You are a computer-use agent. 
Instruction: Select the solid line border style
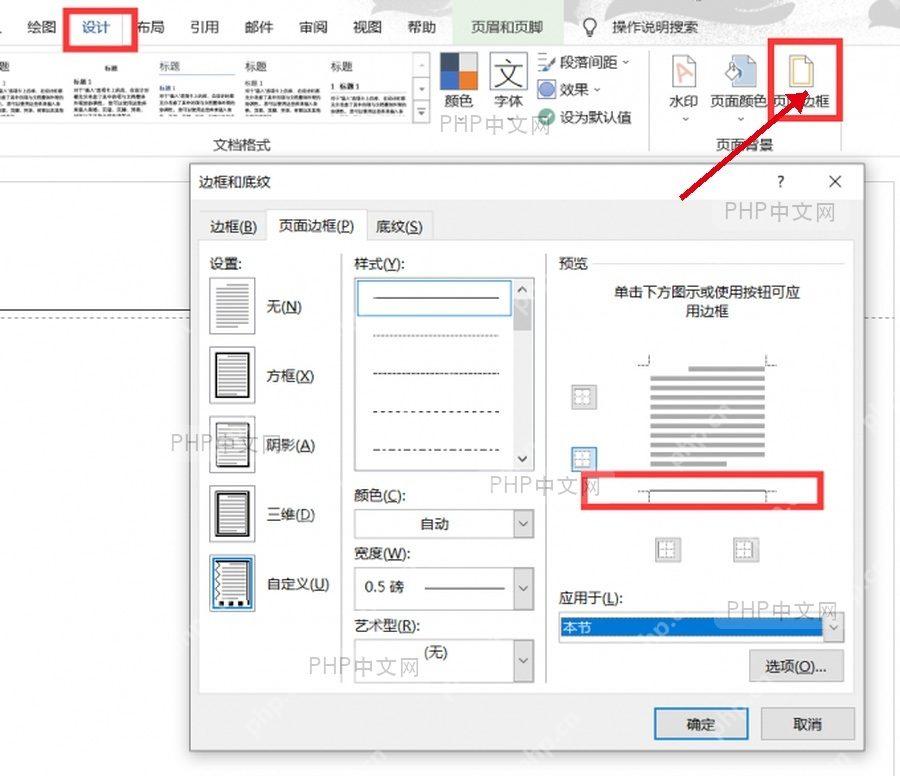[x=435, y=298]
